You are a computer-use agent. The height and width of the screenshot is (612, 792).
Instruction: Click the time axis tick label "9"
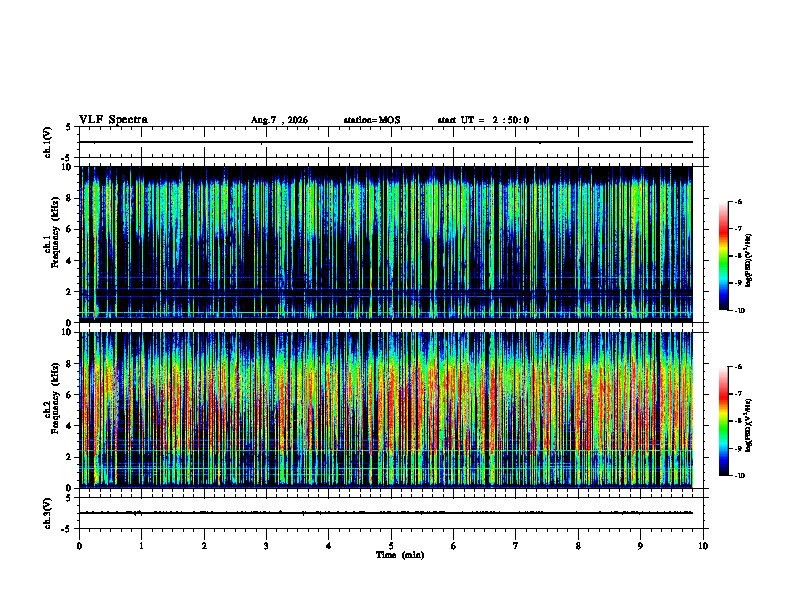[x=640, y=546]
